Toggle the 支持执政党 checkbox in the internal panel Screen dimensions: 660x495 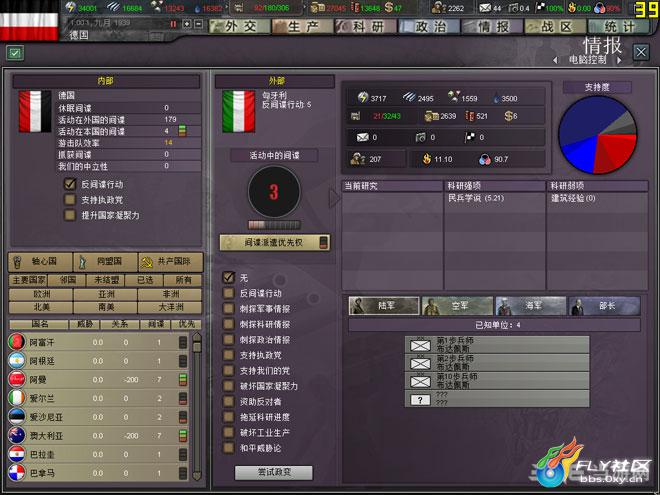[x=70, y=200]
